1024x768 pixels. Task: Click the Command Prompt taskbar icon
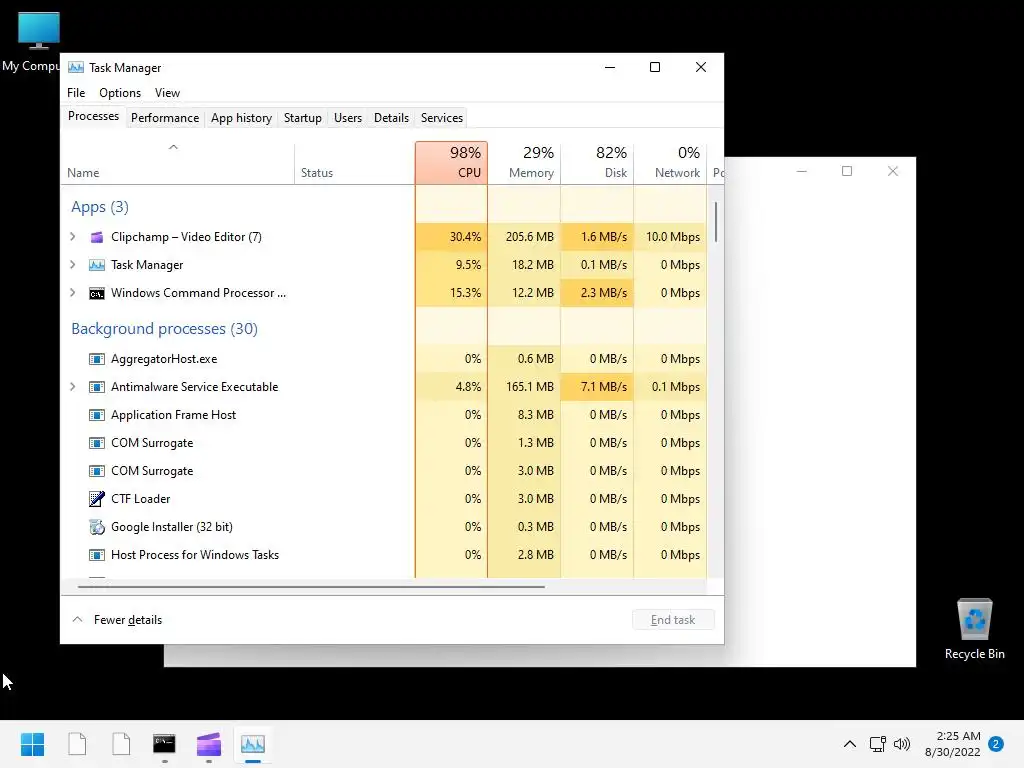pyautogui.click(x=164, y=744)
